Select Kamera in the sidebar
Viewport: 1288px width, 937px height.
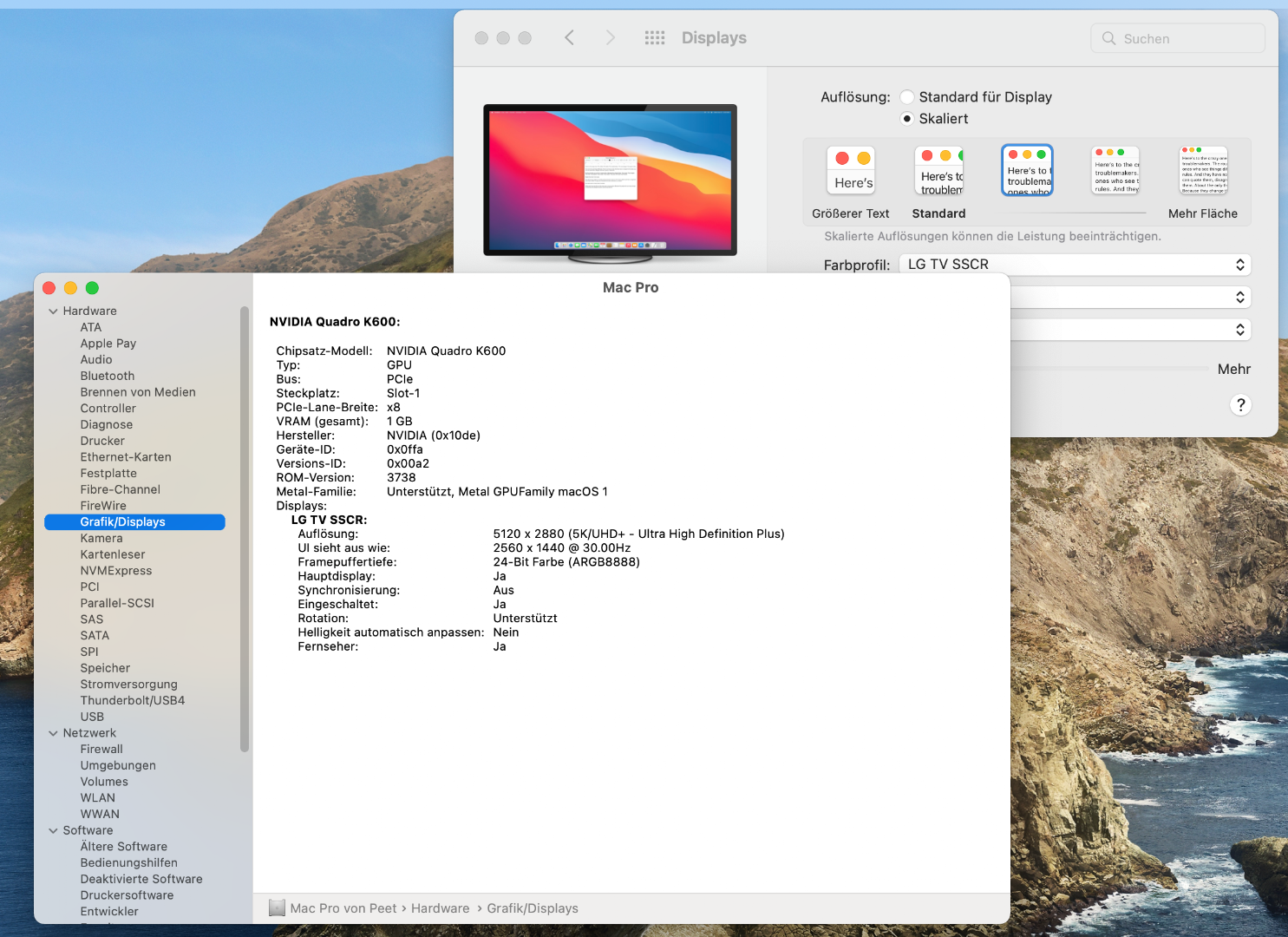tap(101, 538)
